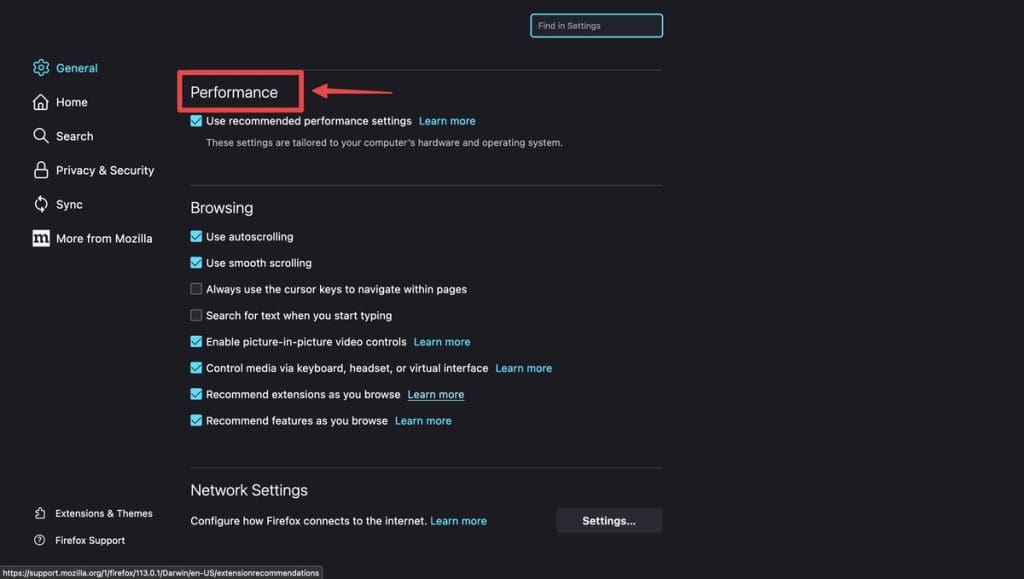Open Learn more link for picture-in-picture
This screenshot has width=1024, height=579.
click(x=442, y=342)
